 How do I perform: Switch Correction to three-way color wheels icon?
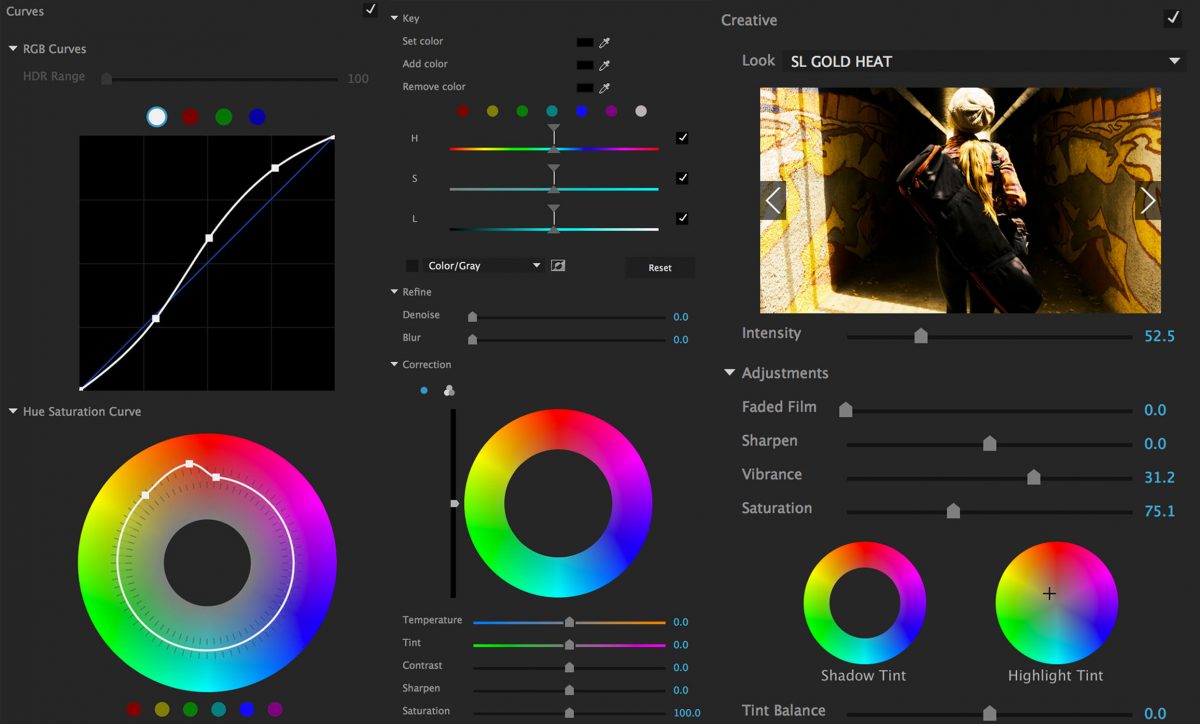(449, 391)
